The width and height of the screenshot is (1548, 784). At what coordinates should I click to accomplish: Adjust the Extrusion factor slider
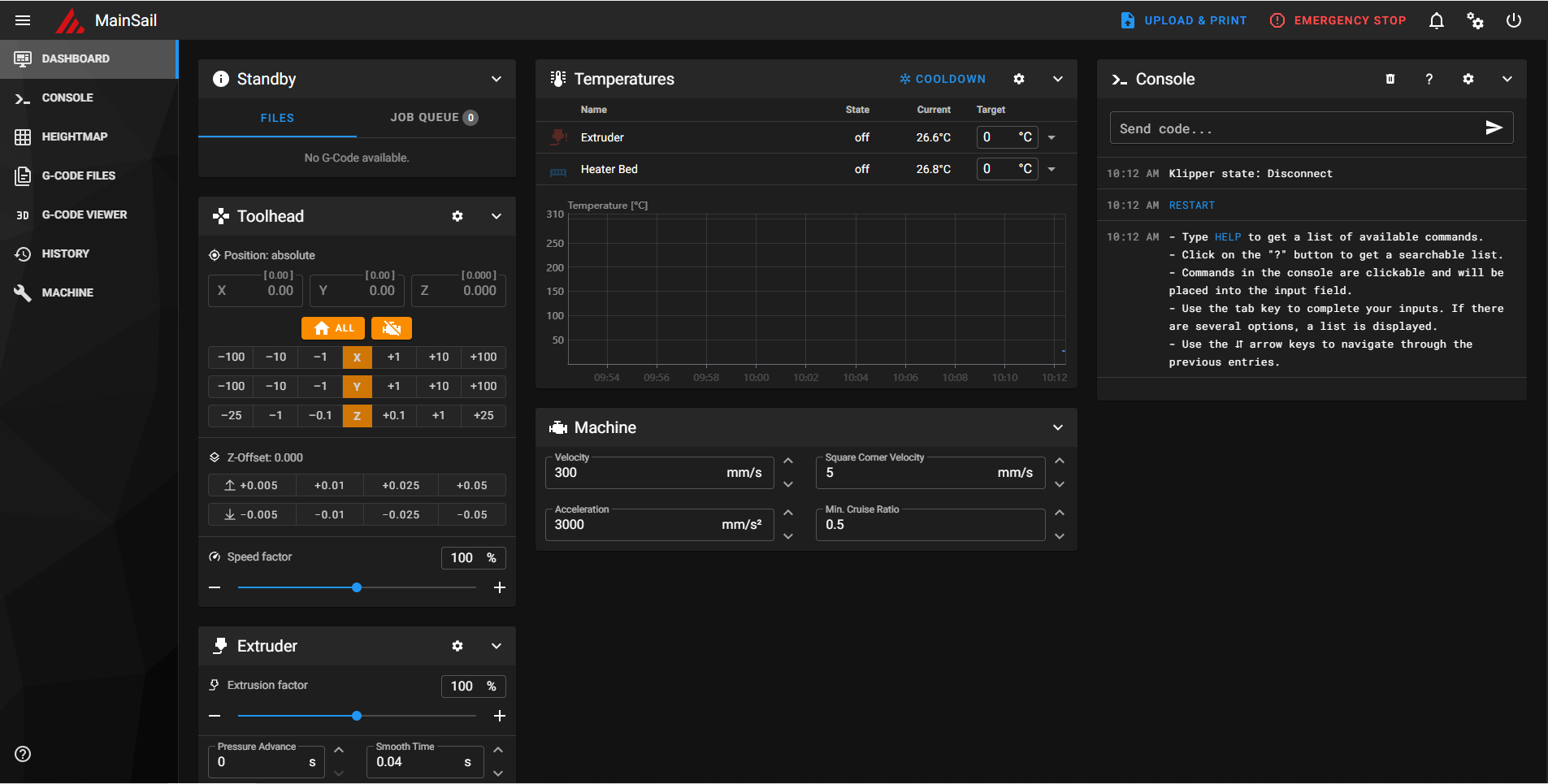pos(357,716)
